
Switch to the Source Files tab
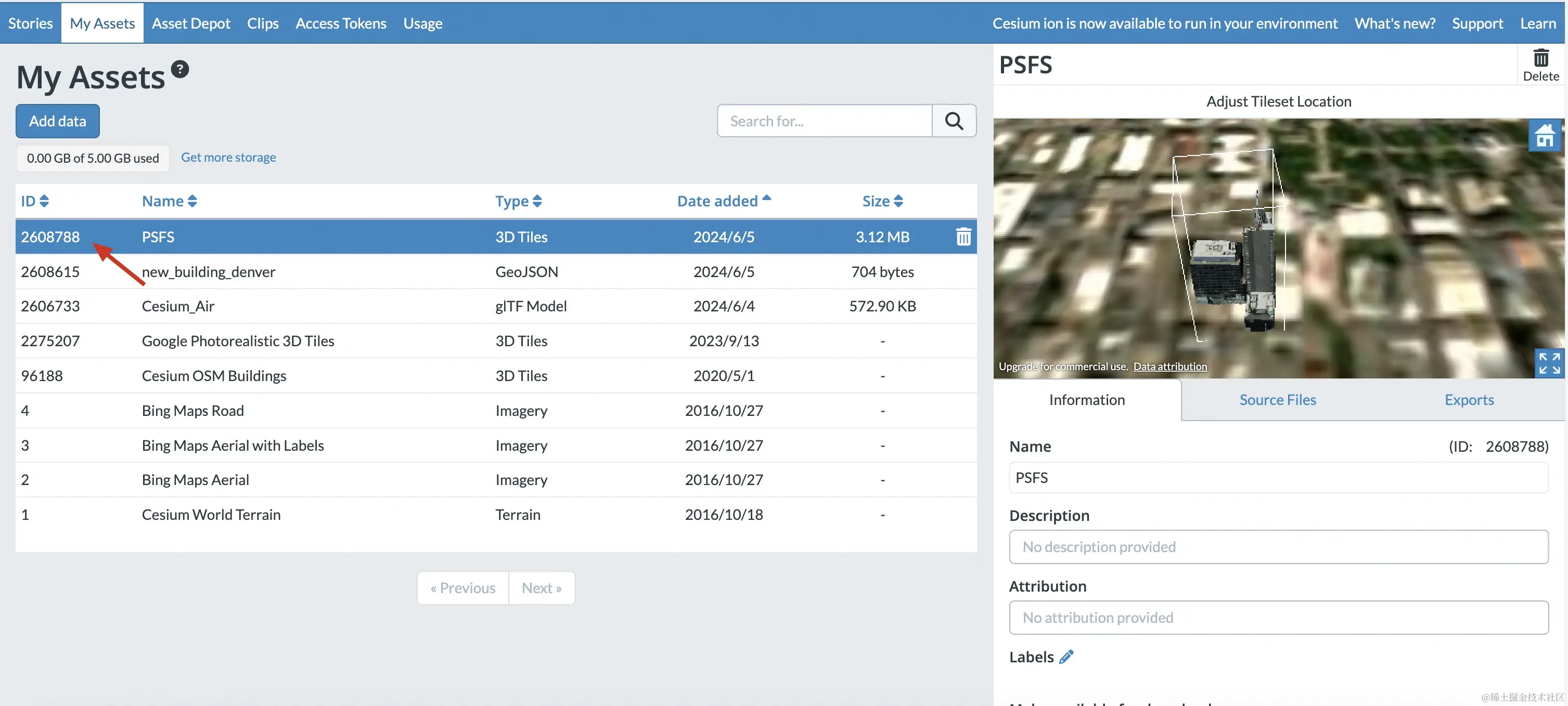1277,399
